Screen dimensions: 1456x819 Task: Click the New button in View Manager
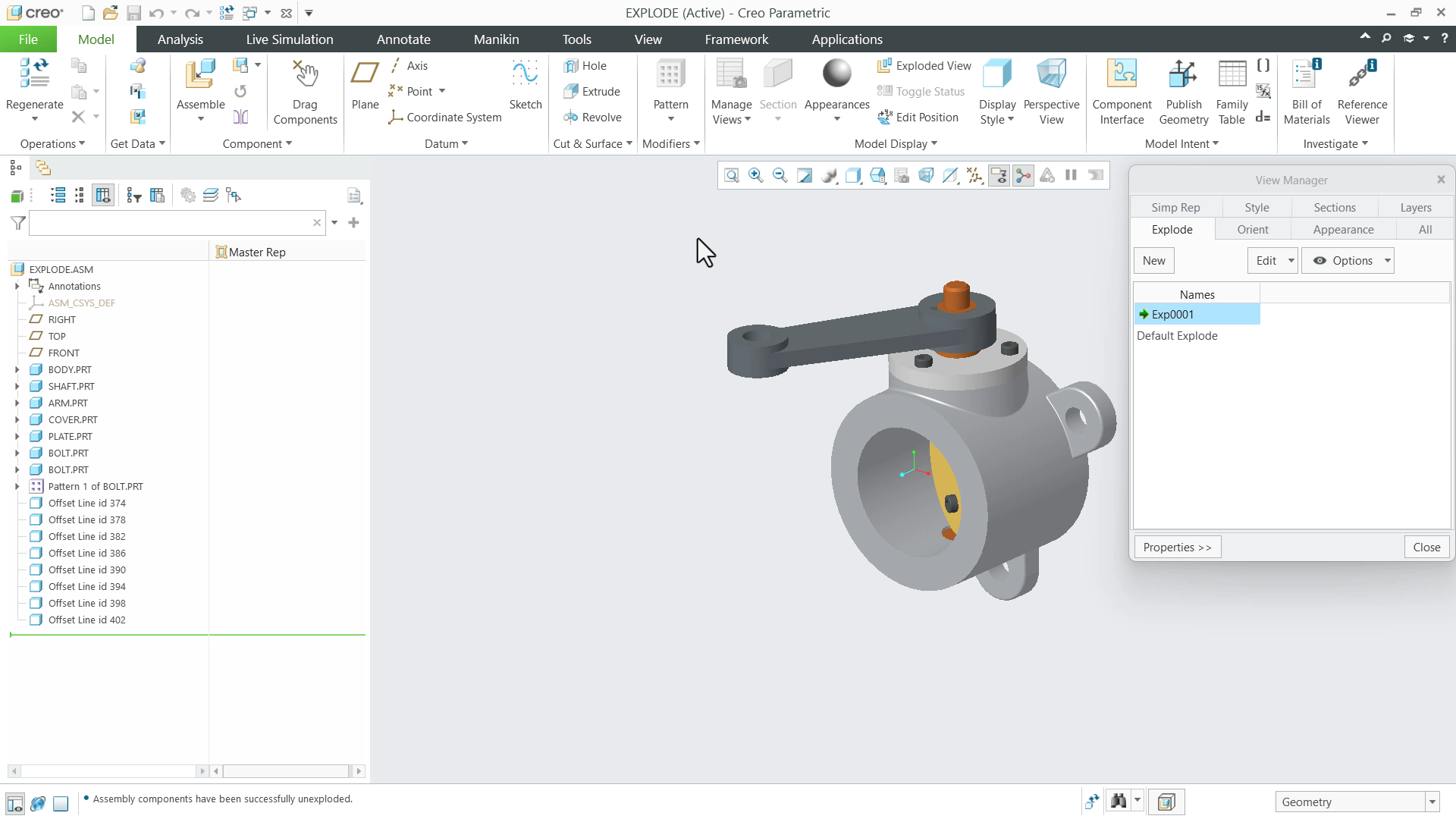click(1154, 261)
